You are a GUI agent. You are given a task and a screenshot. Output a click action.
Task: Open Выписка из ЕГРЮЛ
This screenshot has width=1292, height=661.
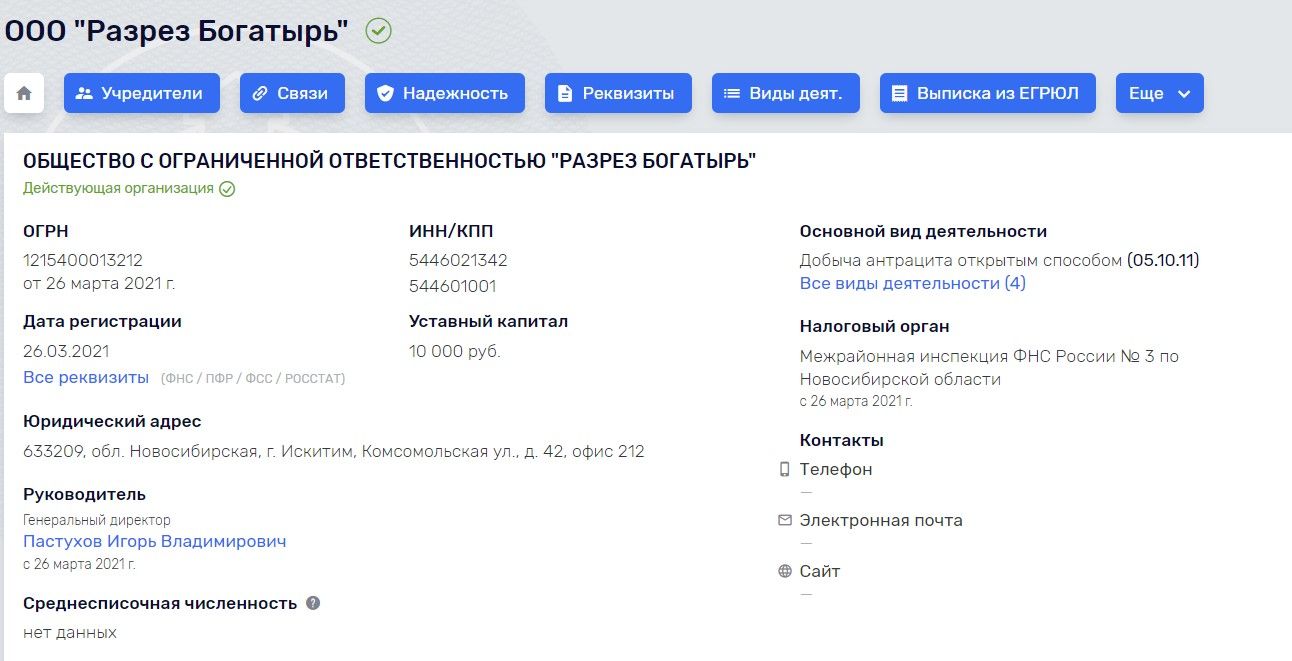click(988, 93)
